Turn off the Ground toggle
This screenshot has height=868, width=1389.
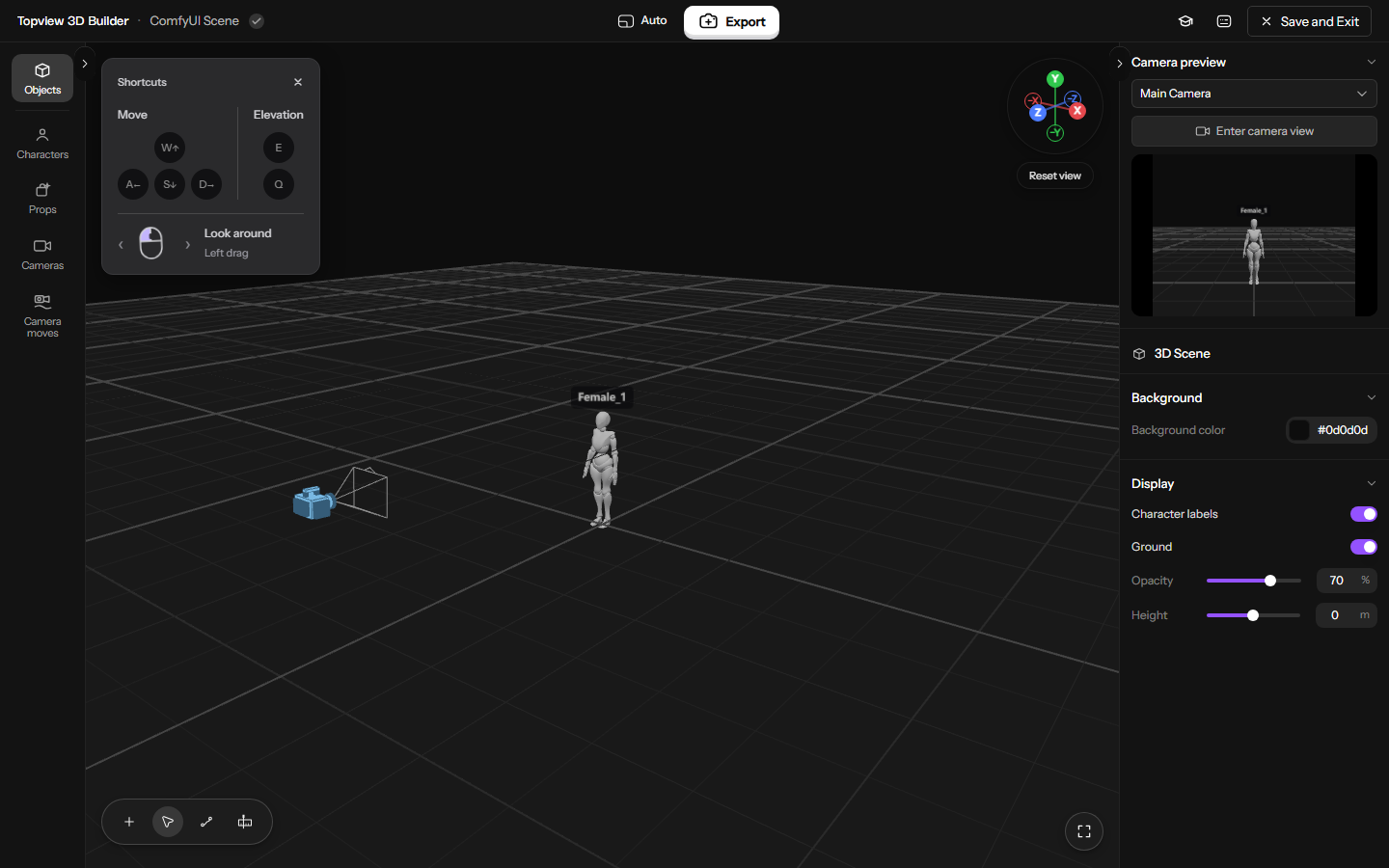coord(1364,547)
